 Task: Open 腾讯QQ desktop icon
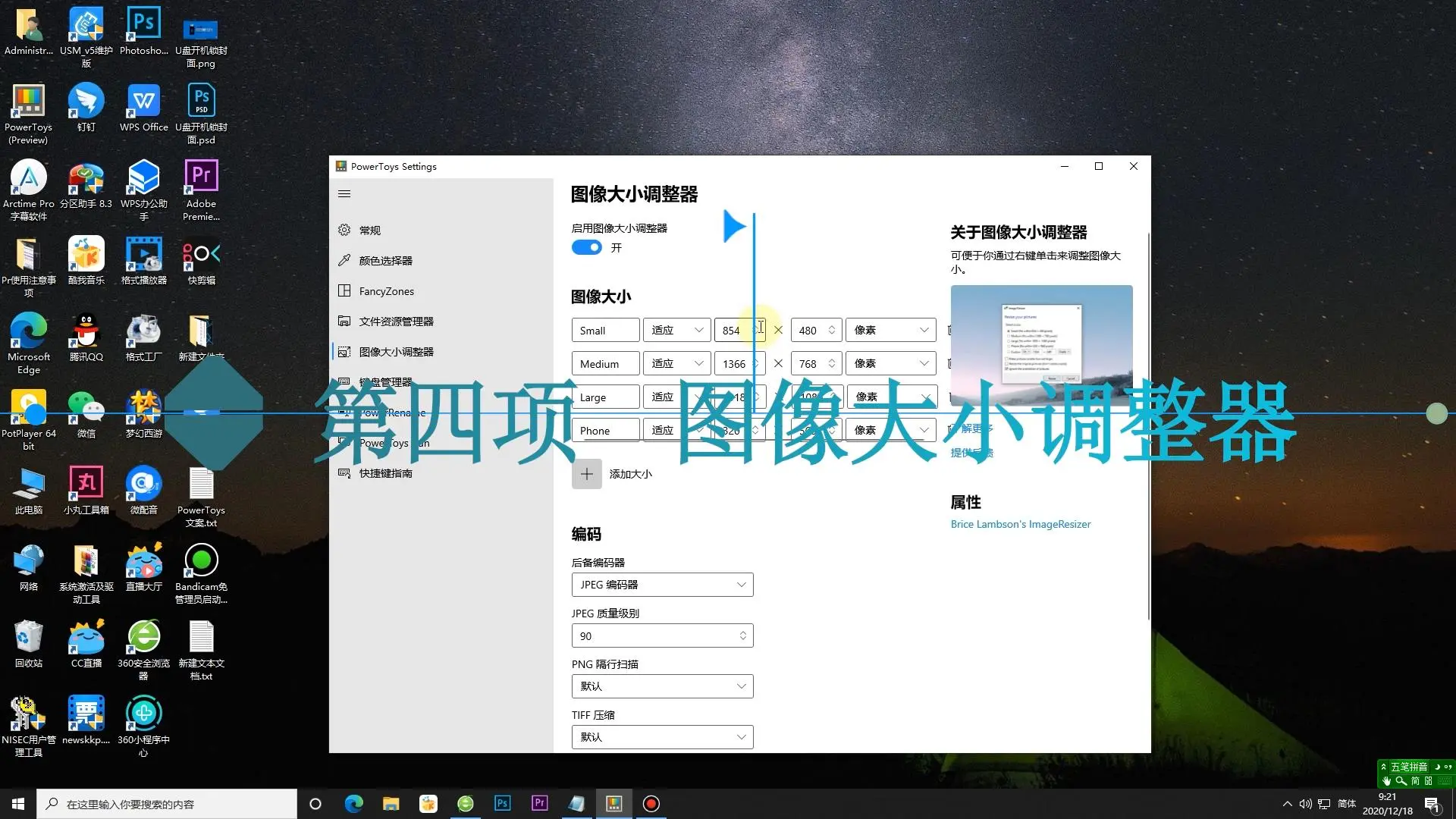coord(86,337)
